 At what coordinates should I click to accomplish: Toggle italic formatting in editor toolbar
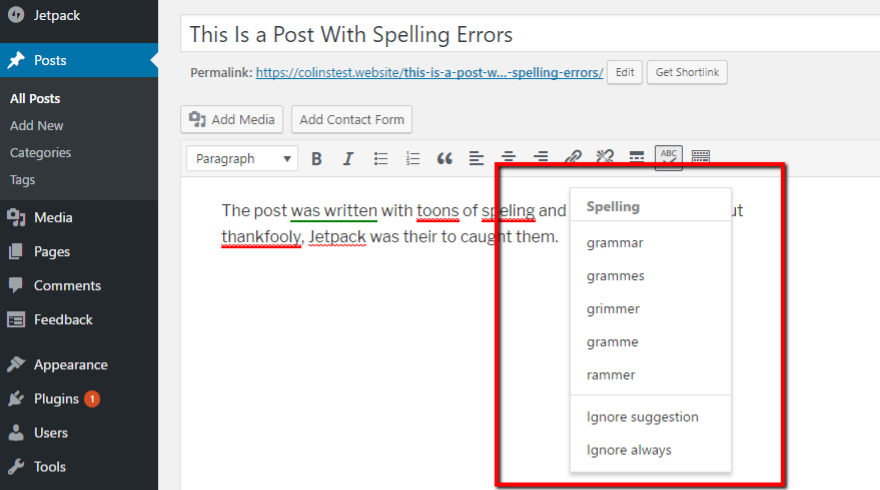click(348, 159)
